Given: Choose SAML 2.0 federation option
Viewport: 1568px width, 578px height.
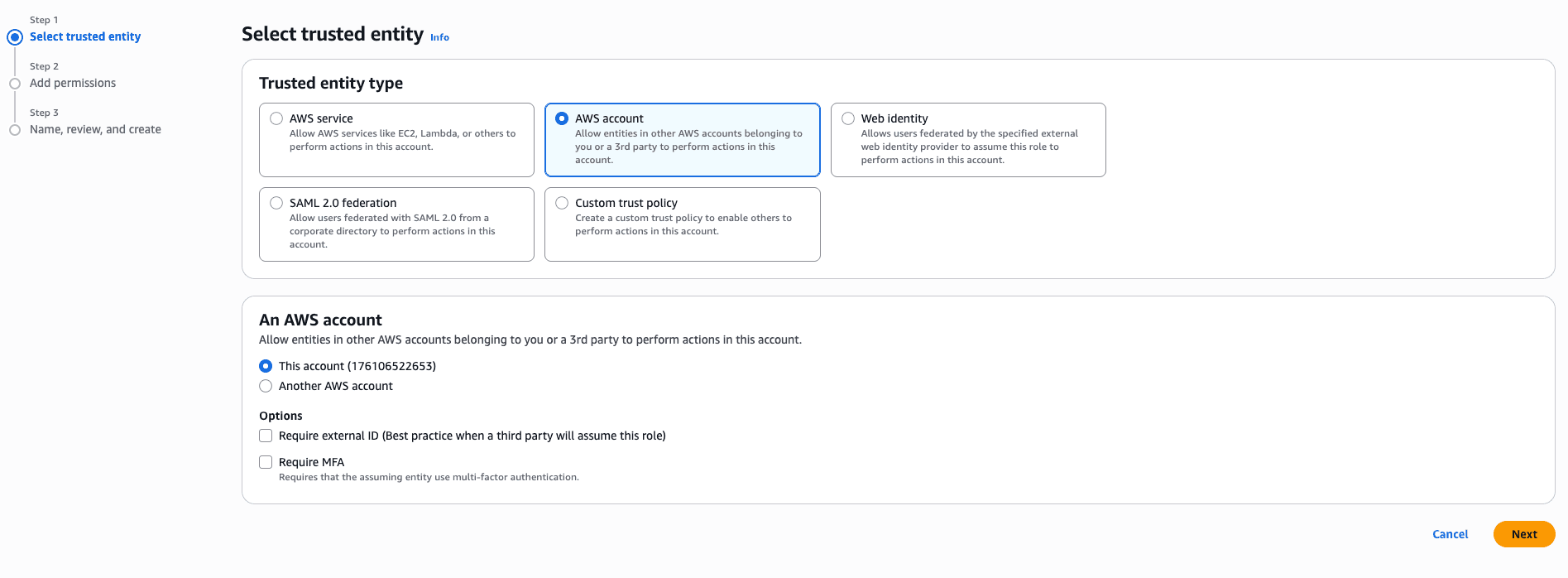Looking at the screenshot, I should point(276,203).
